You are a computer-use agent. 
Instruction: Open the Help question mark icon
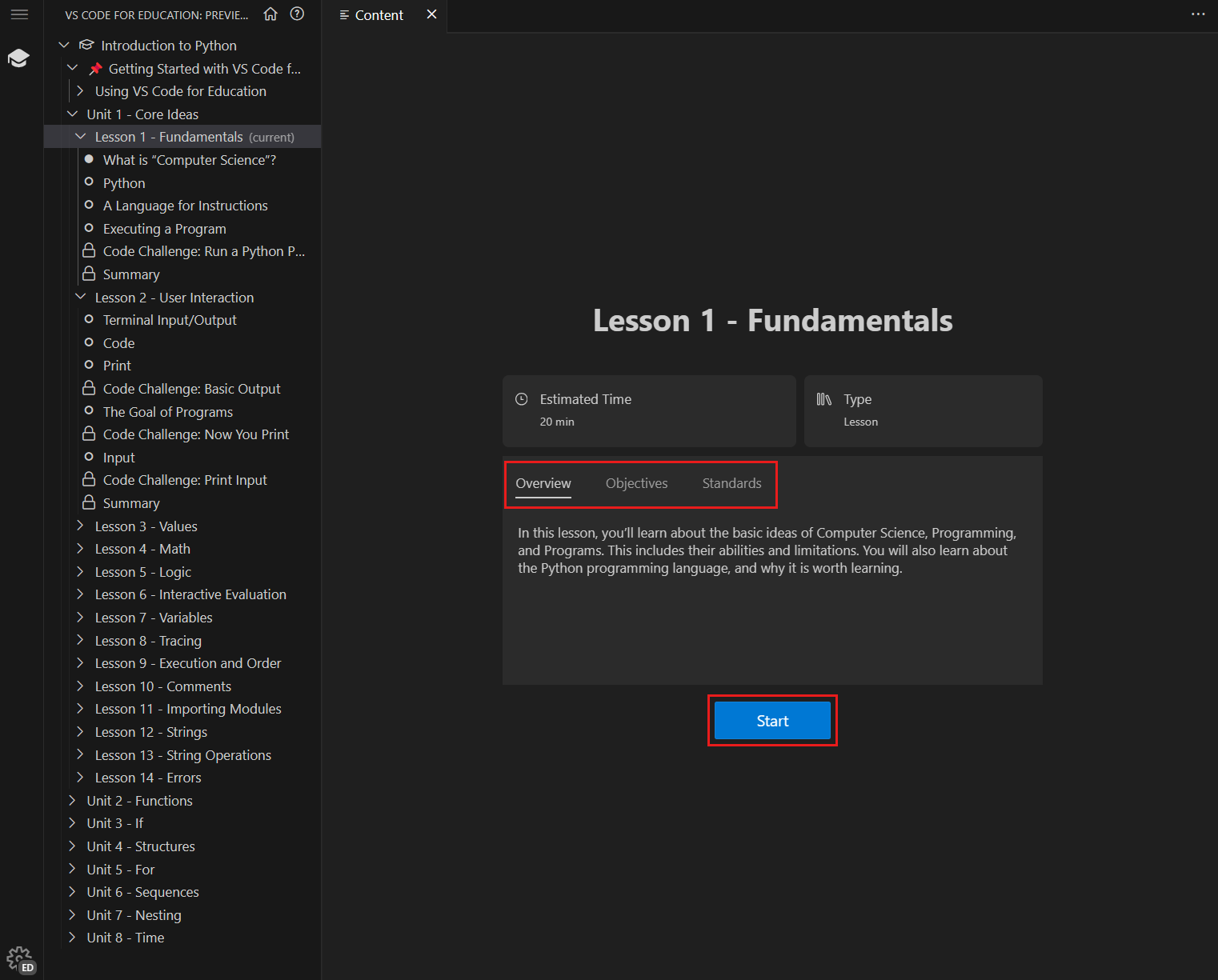pyautogui.click(x=297, y=14)
